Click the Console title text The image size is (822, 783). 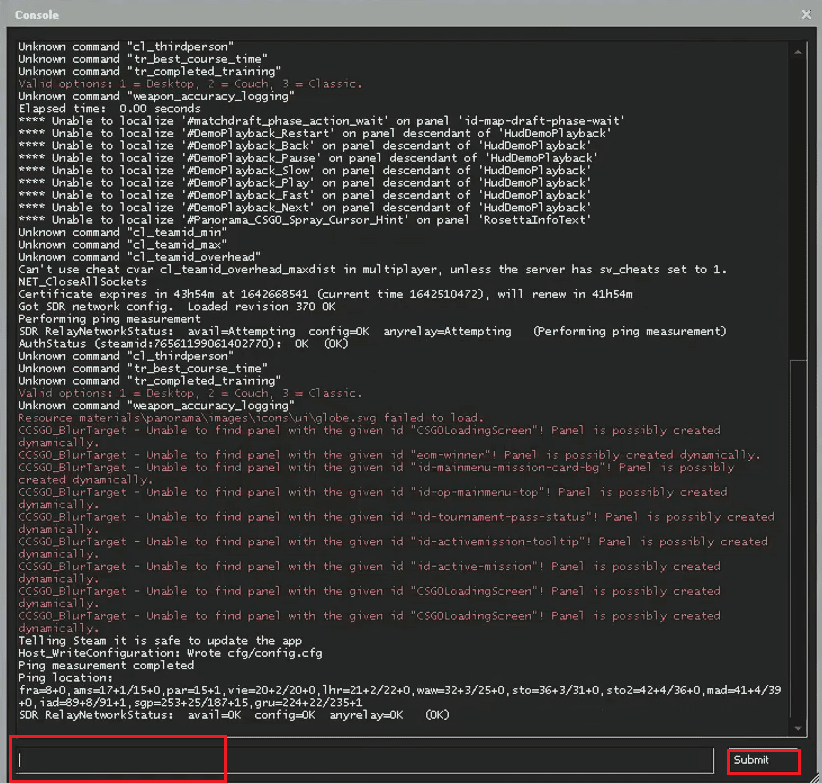[x=37, y=15]
